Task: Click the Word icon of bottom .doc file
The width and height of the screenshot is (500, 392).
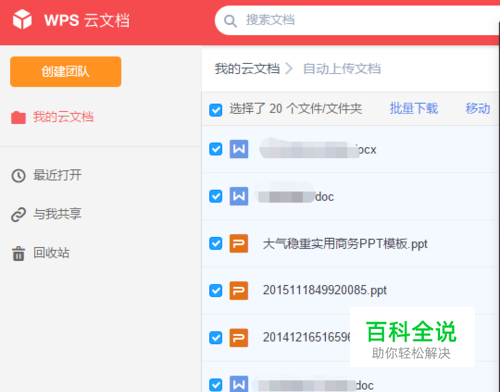Action: 239,384
